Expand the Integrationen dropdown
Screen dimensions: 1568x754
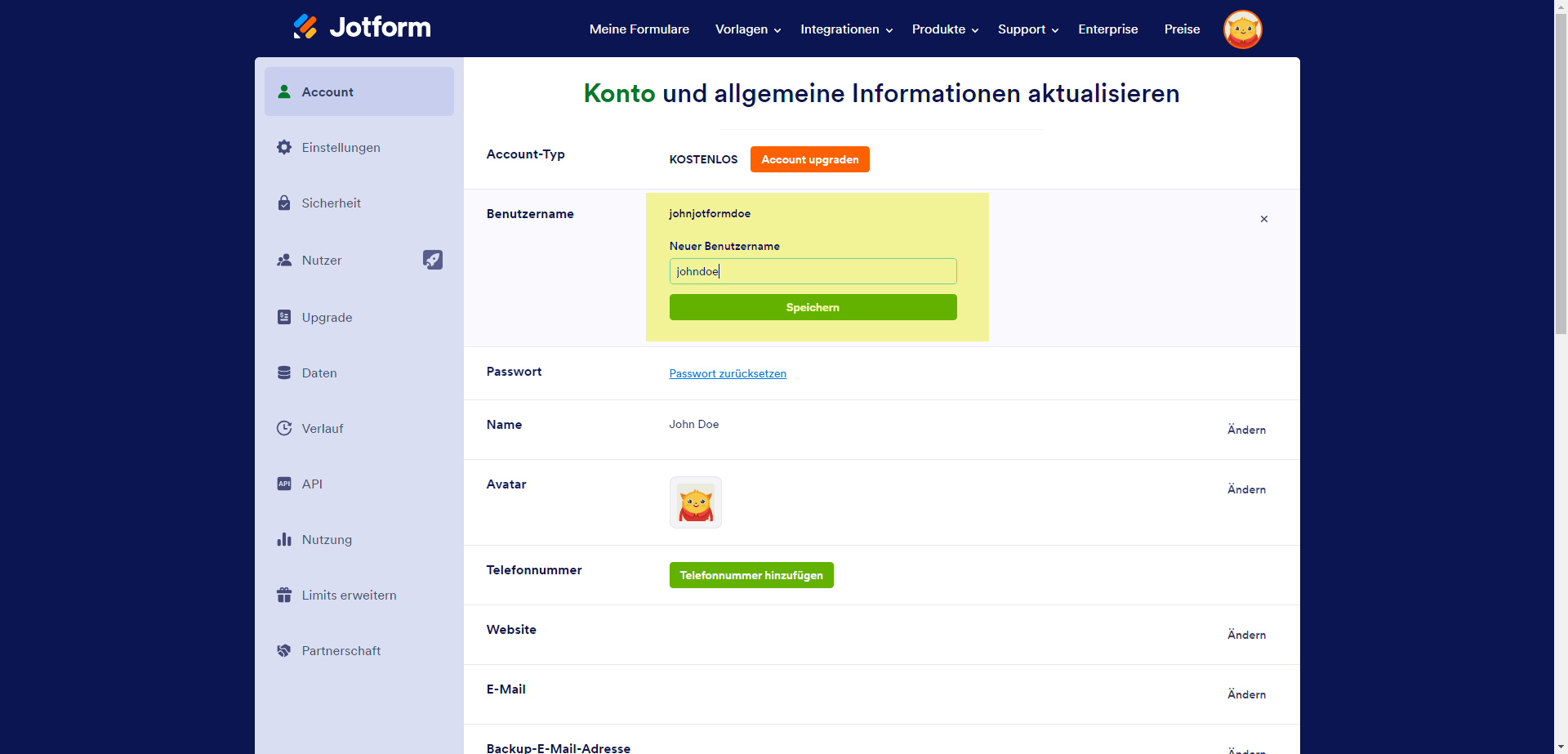point(846,29)
